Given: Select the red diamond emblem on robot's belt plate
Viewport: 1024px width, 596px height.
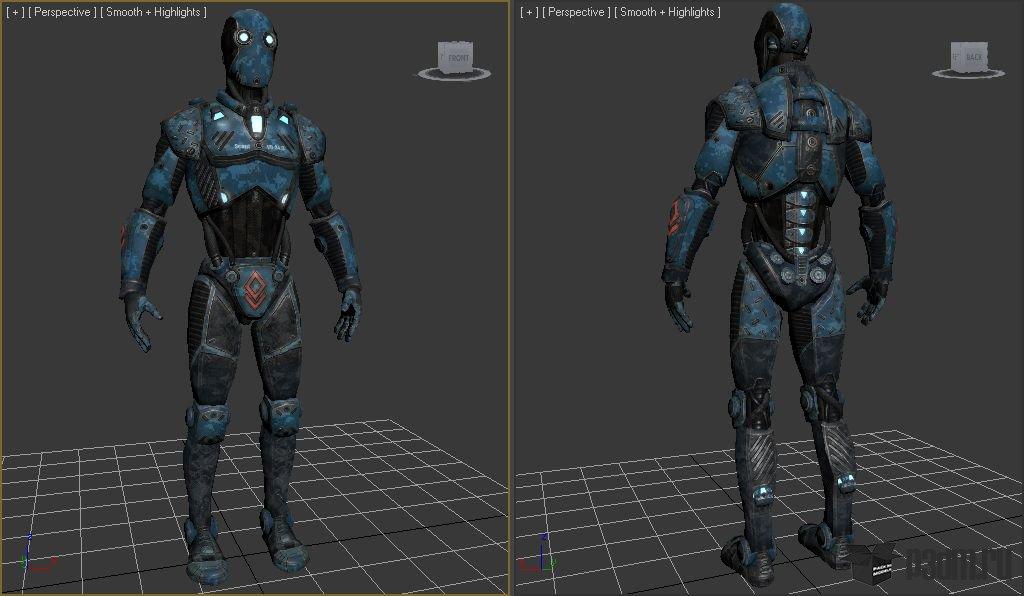Looking at the screenshot, I should [253, 290].
